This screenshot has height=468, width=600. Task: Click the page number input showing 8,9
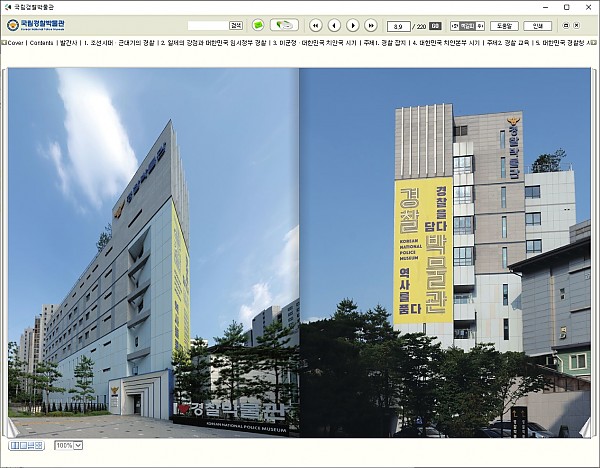398,26
